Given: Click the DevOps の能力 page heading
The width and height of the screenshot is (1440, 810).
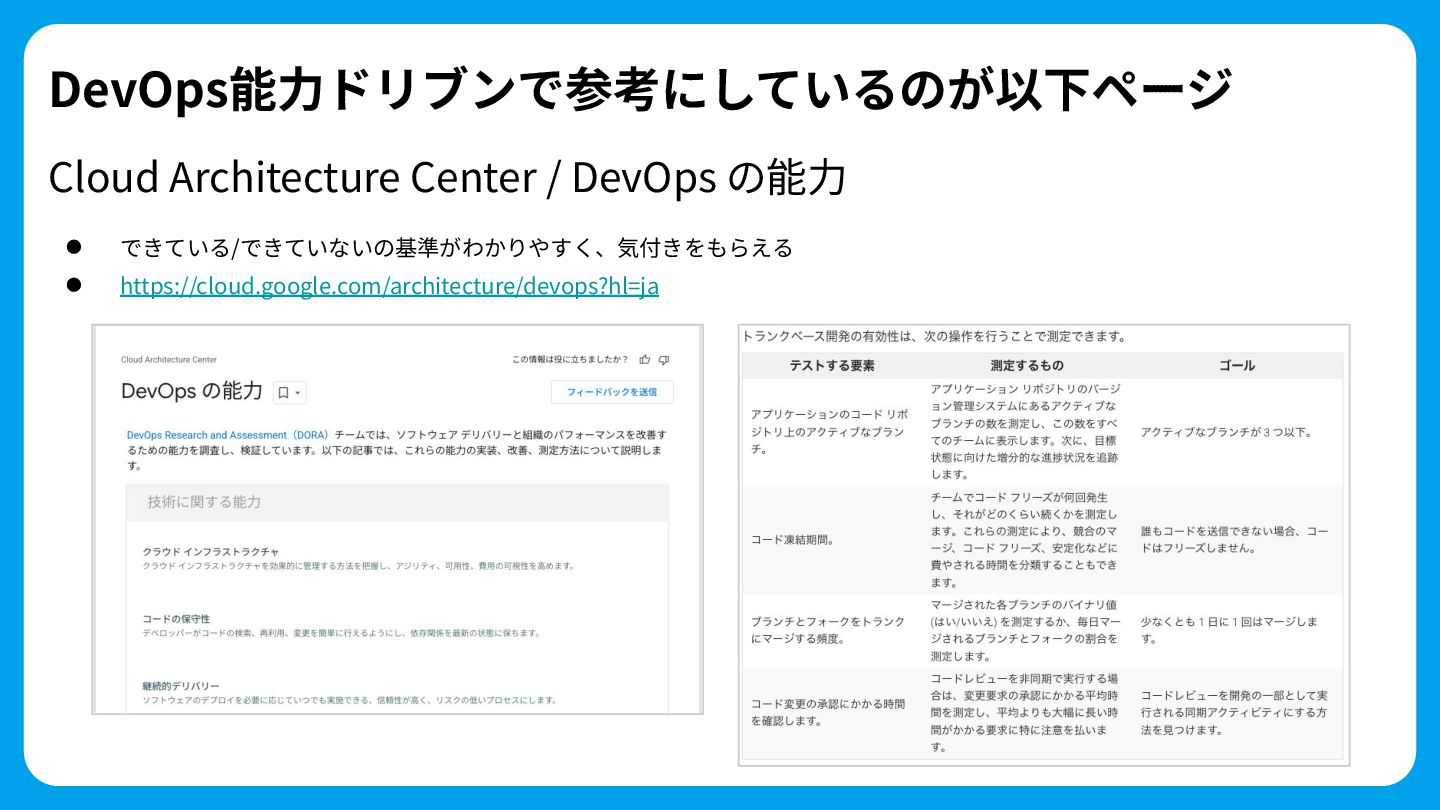Looking at the screenshot, I should pos(192,391).
